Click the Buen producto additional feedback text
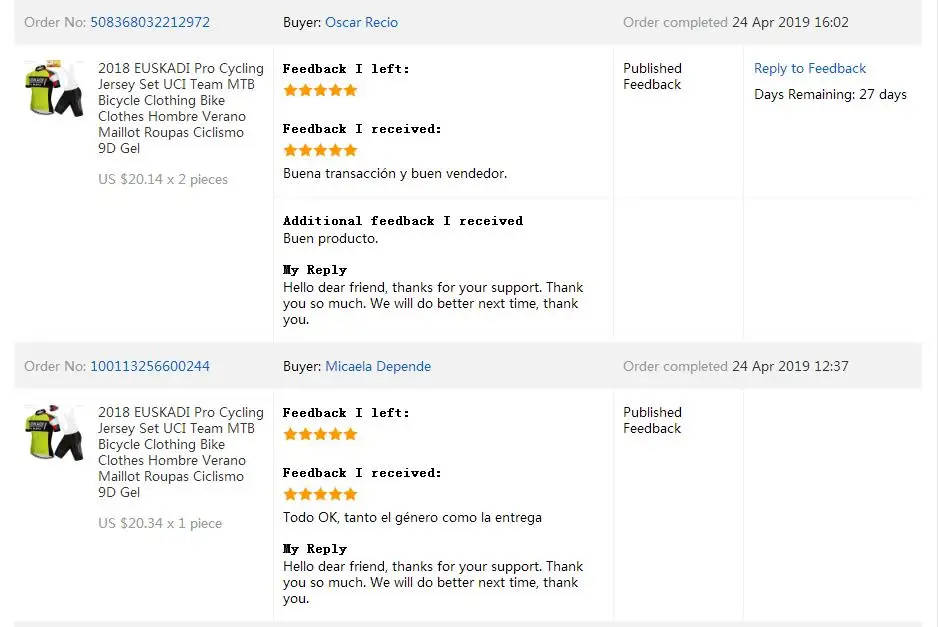 (330, 238)
